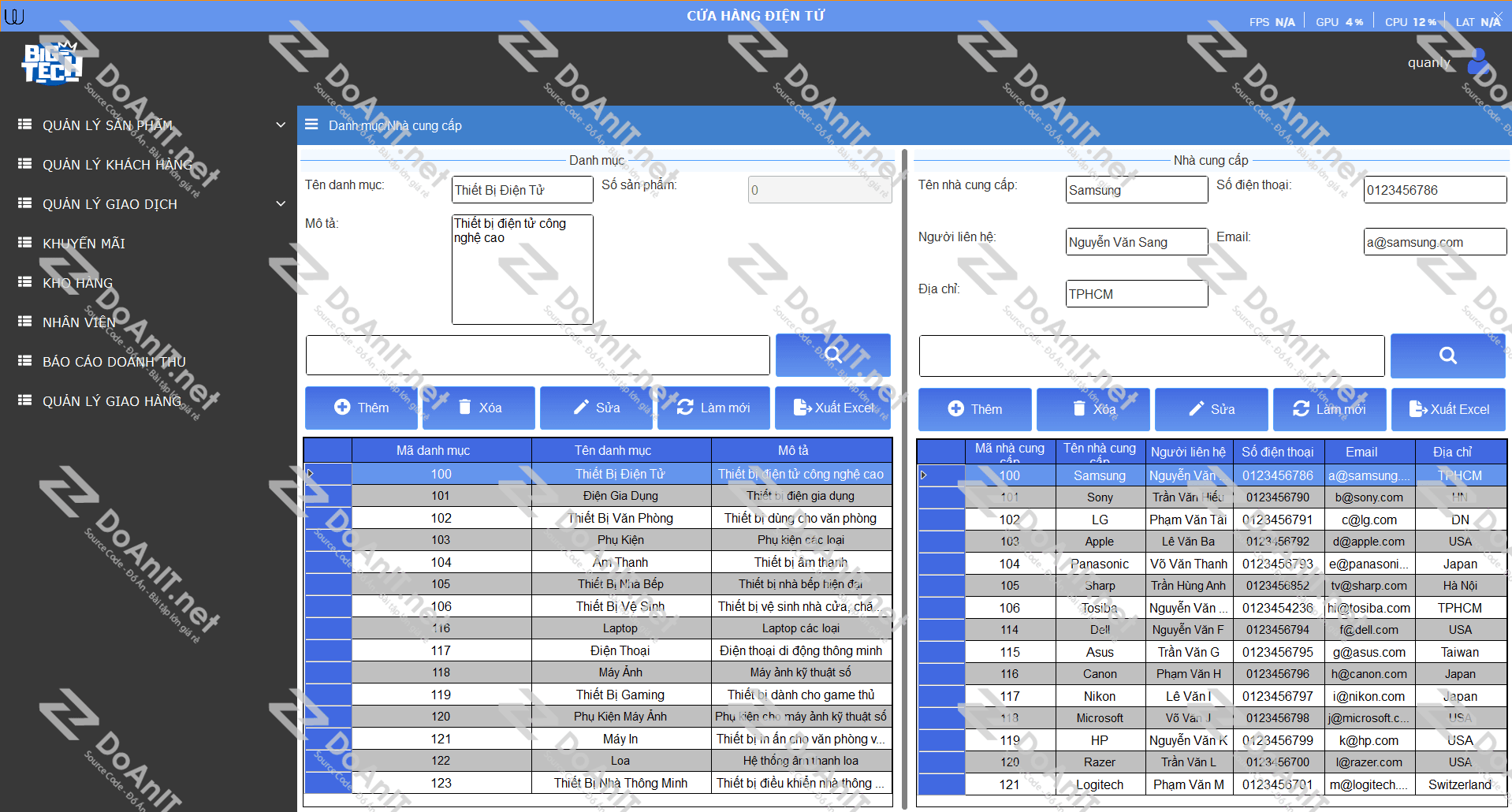Click Thêm button in supplier panel
The image size is (1512, 812).
pyautogui.click(x=974, y=409)
